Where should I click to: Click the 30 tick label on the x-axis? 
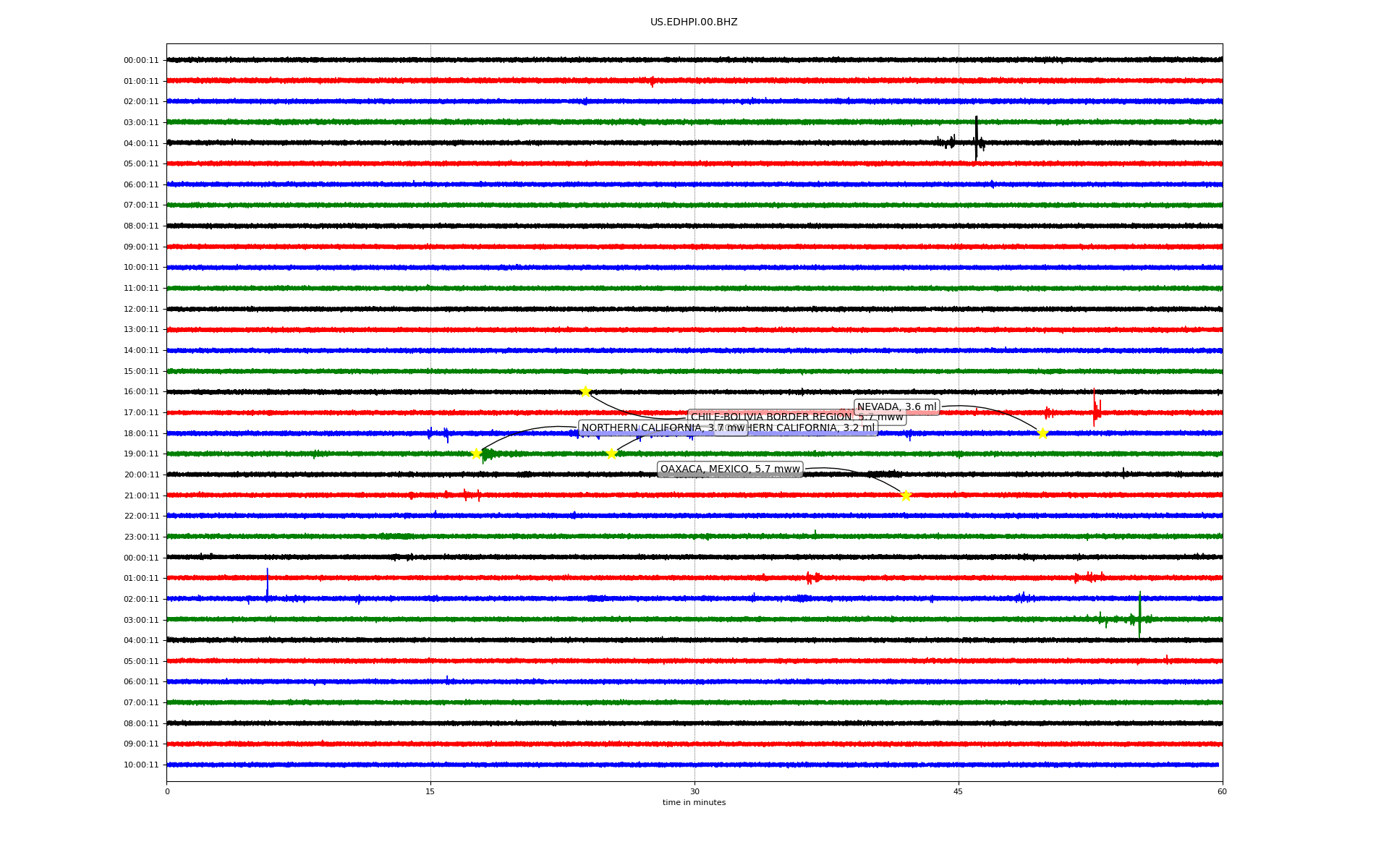tap(694, 791)
